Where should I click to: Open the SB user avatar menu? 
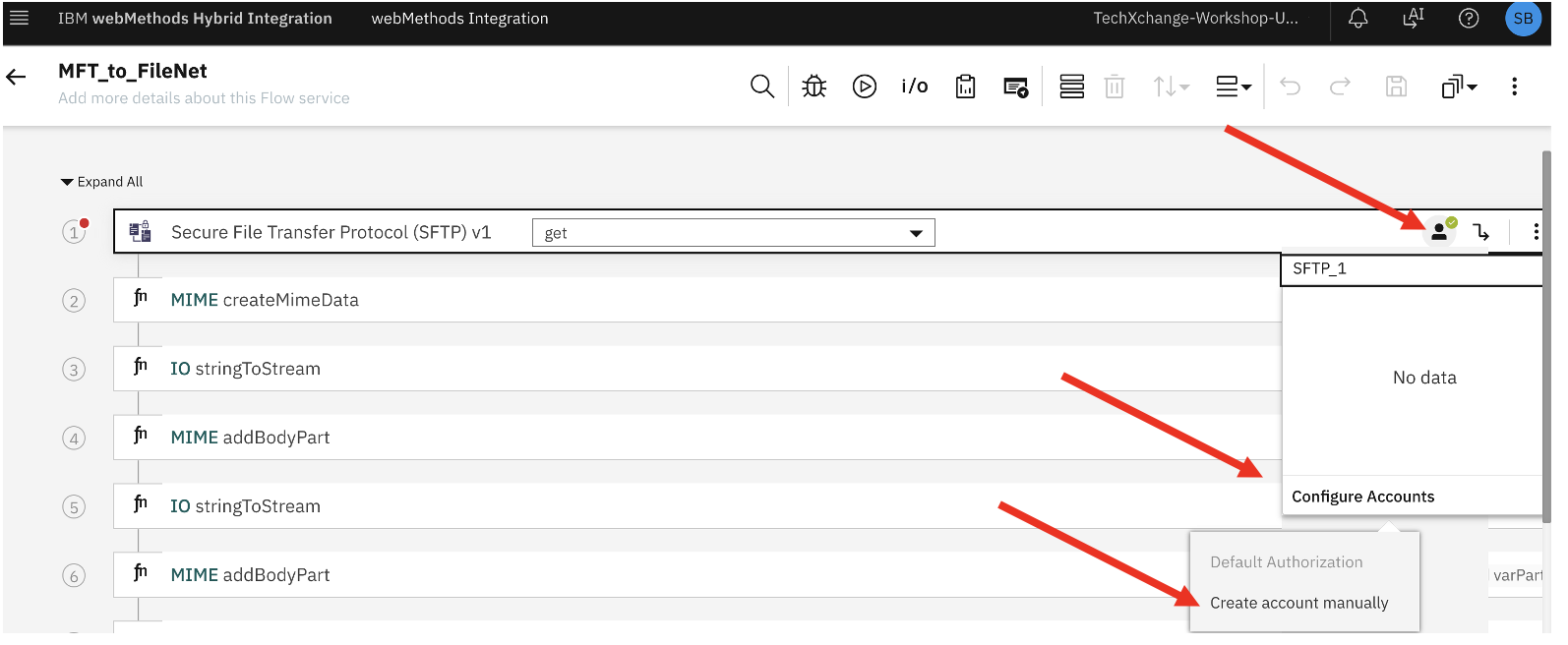1523,19
